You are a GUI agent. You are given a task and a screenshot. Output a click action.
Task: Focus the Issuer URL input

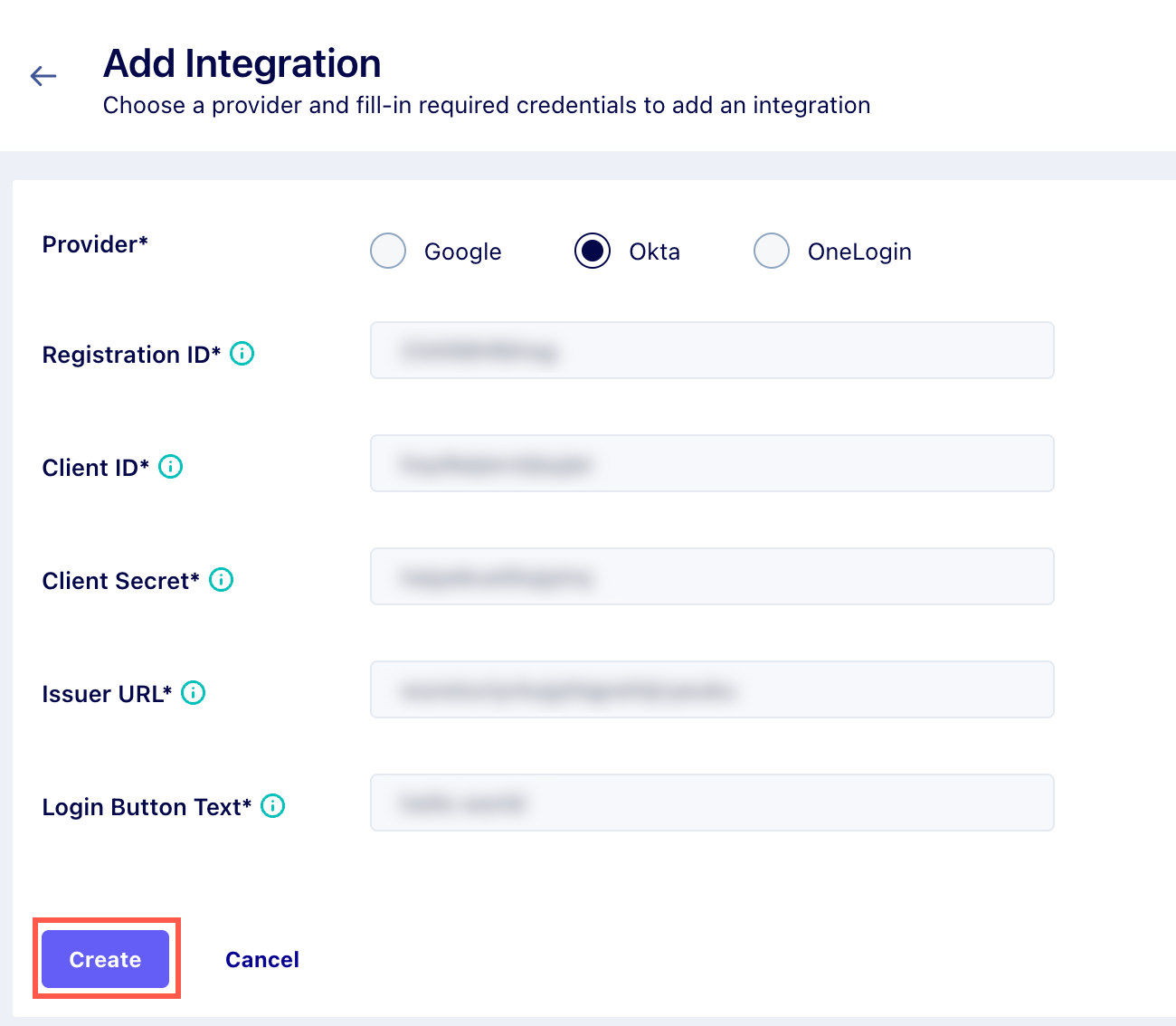(712, 689)
